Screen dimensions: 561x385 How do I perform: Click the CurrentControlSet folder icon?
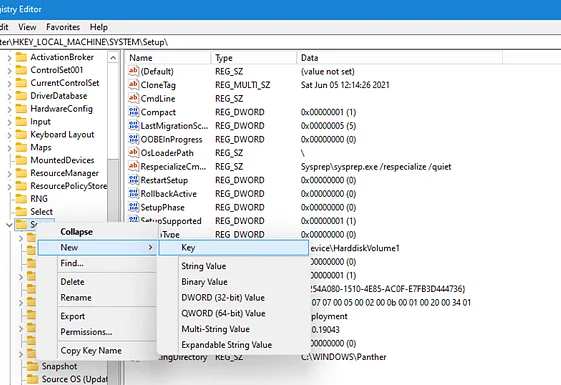click(21, 83)
